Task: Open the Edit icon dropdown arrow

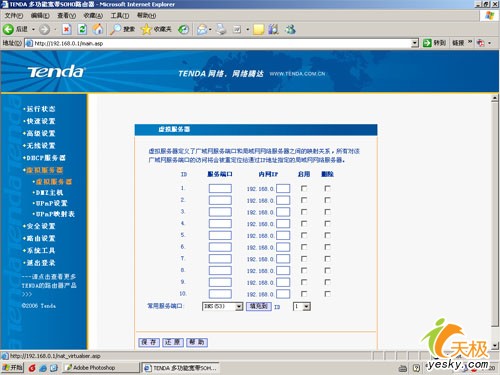Action: 248,30
